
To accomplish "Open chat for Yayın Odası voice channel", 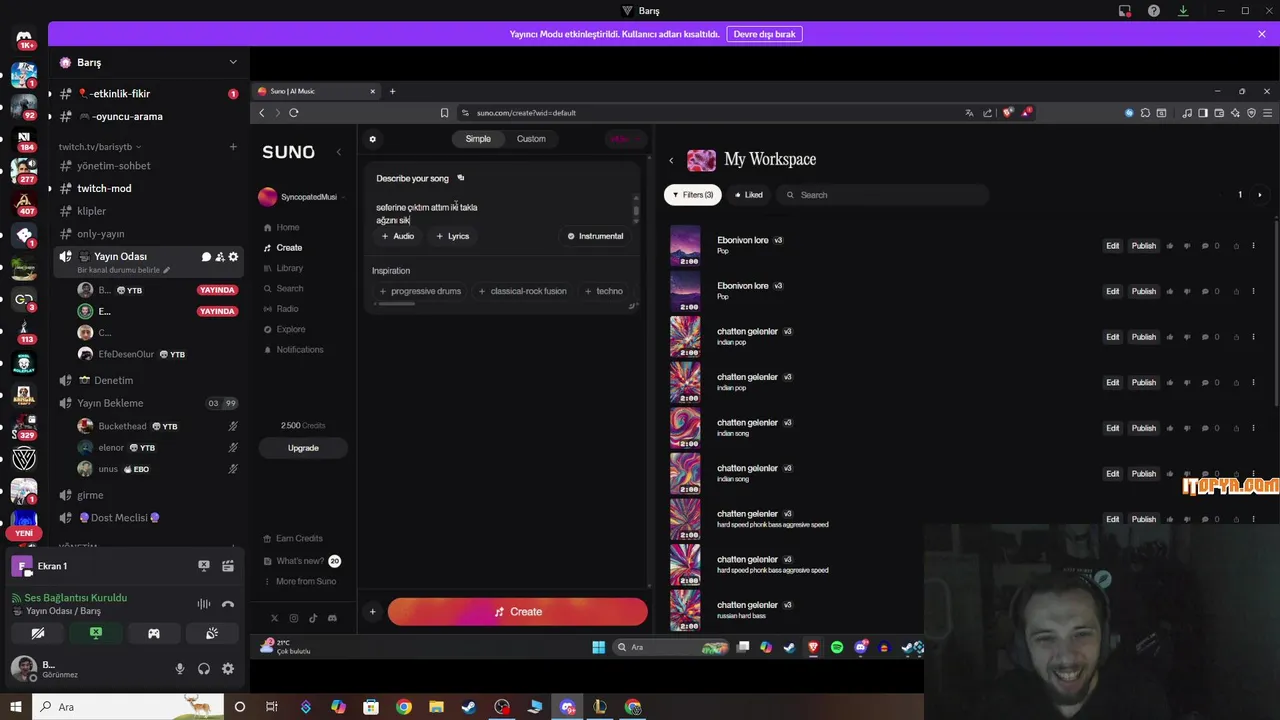I will coord(206,257).
